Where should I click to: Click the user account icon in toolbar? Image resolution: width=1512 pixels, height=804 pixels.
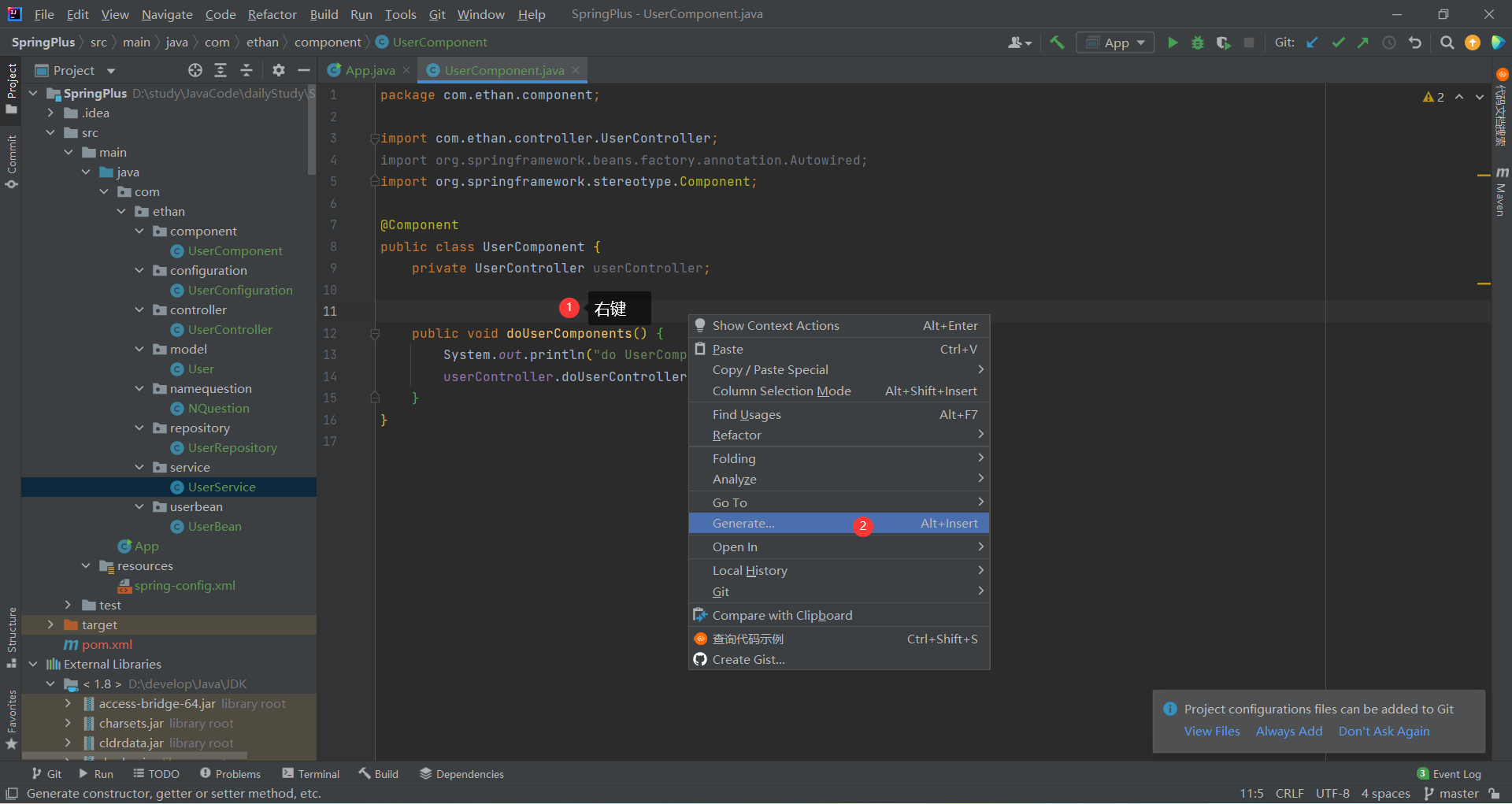point(1019,43)
